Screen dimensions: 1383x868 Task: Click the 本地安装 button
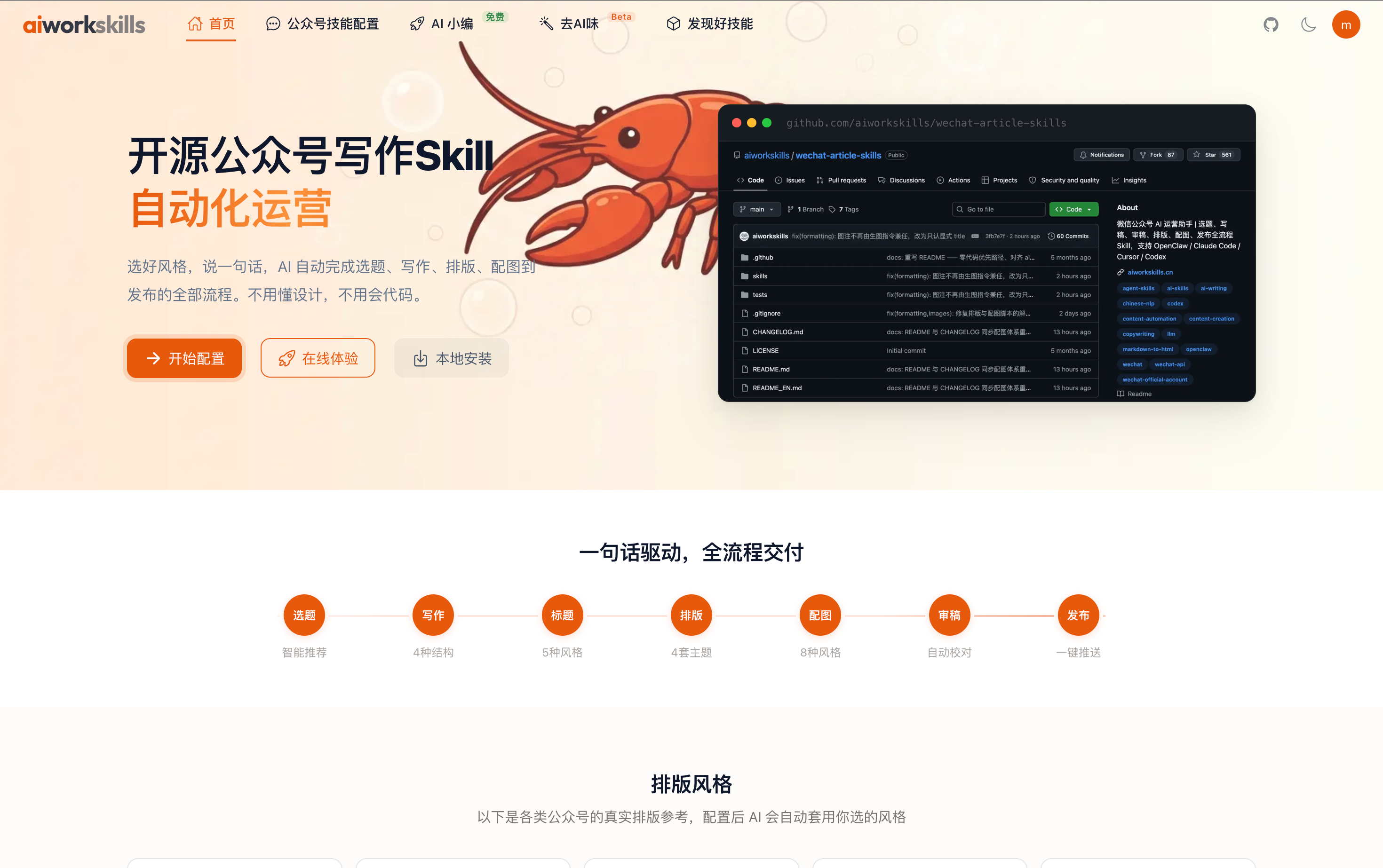coord(452,358)
